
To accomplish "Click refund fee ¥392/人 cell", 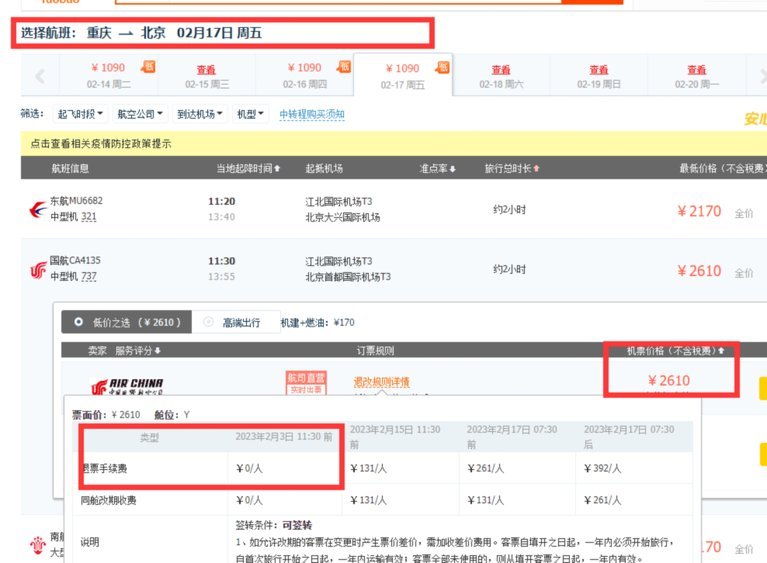I will tap(602, 468).
